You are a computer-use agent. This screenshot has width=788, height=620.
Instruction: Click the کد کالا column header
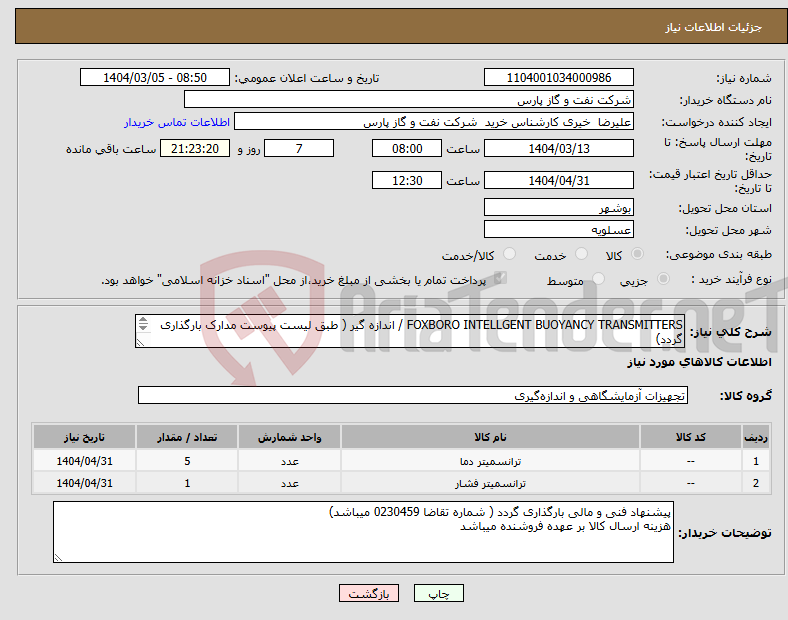691,437
